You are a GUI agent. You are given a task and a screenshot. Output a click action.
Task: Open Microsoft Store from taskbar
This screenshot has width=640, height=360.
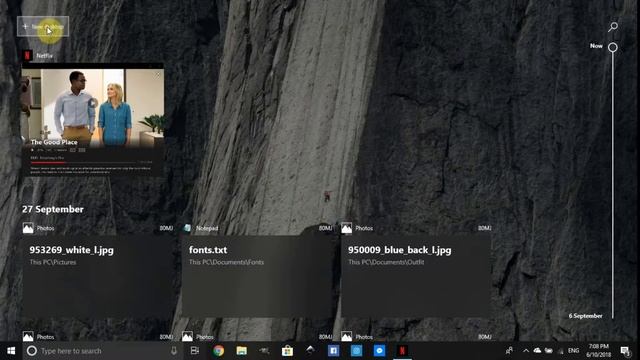287,351
